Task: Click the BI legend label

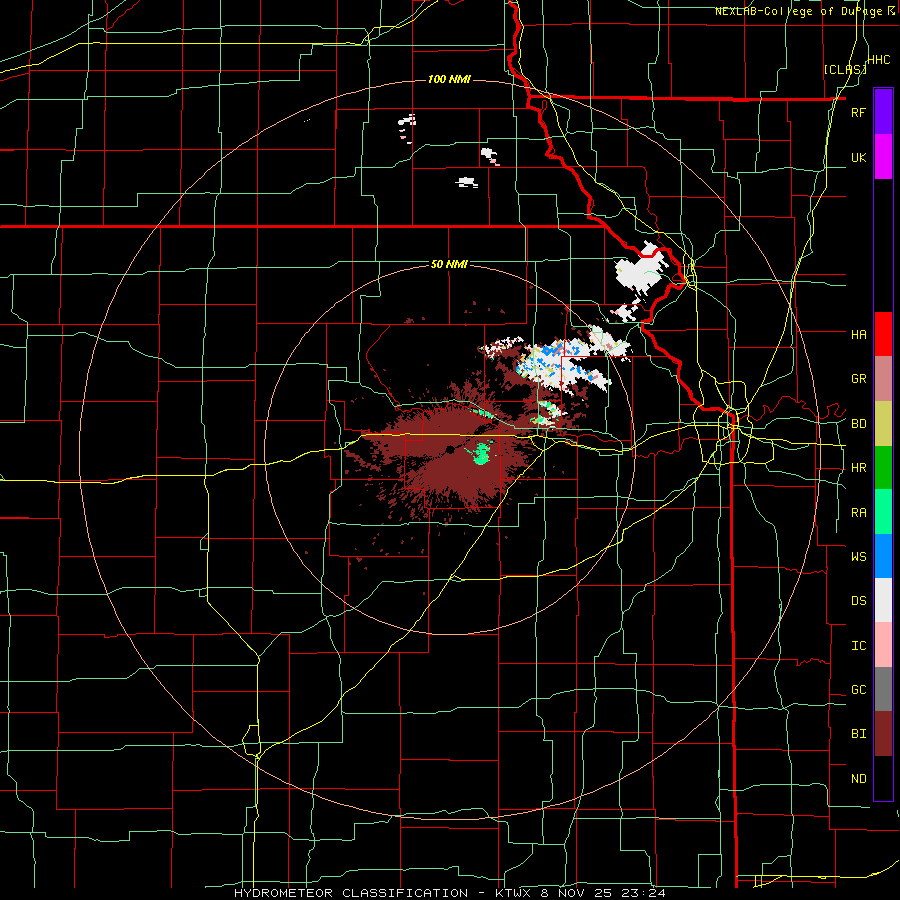Action: pos(858,734)
